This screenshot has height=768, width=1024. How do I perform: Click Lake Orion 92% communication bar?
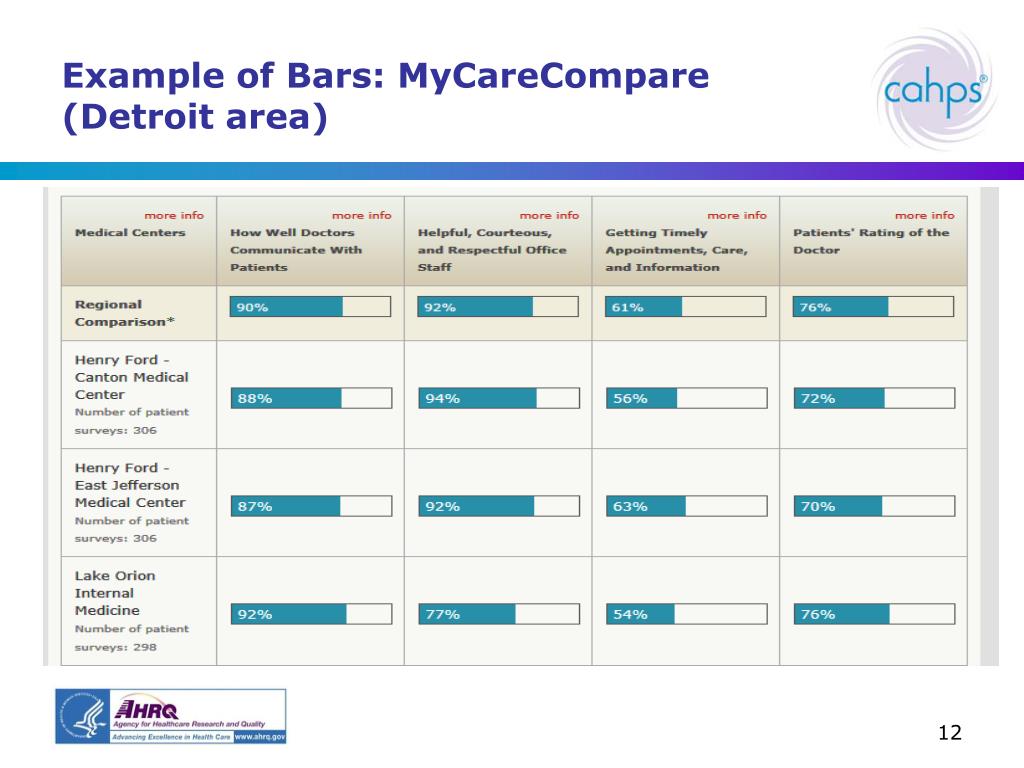tap(312, 614)
